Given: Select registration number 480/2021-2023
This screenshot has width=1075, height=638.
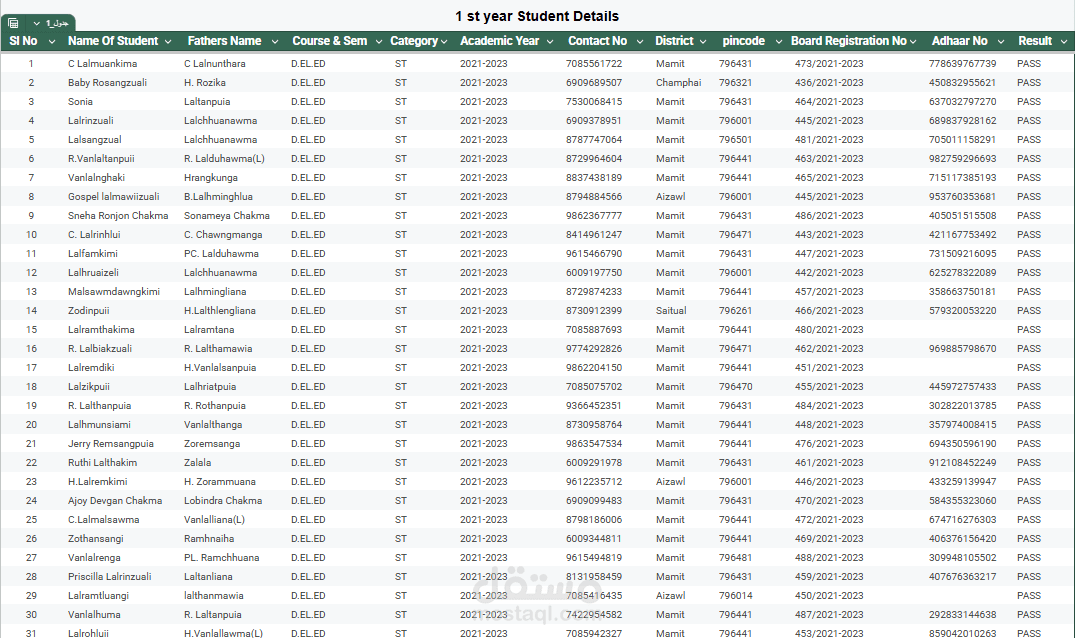Looking at the screenshot, I should click(x=829, y=330).
